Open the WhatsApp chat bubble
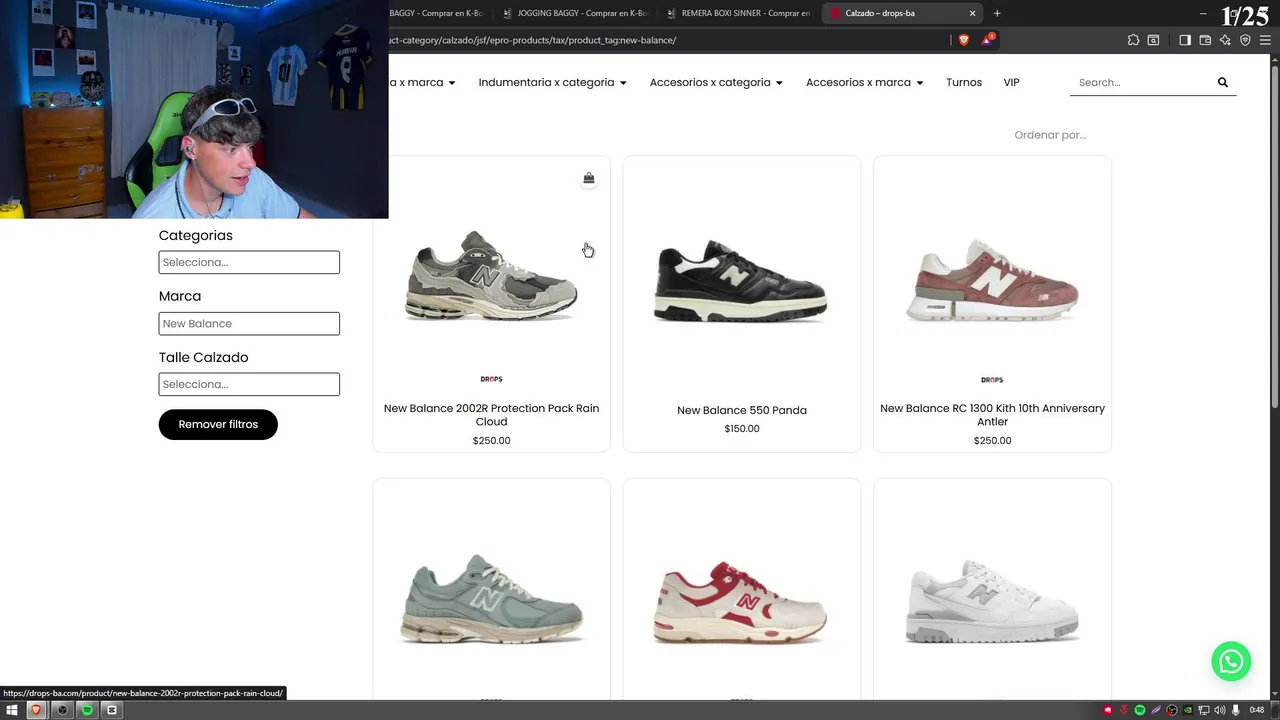 pos(1231,661)
